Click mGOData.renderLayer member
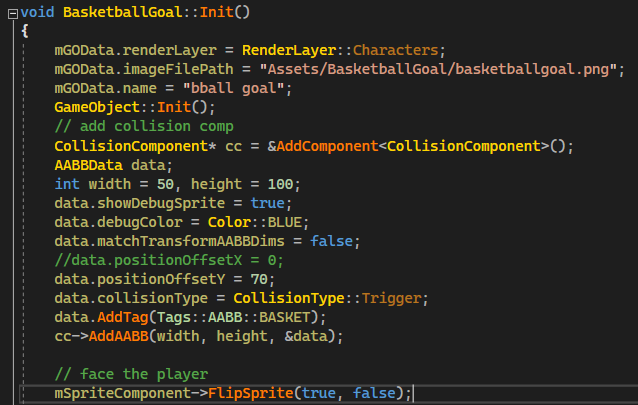The width and height of the screenshot is (638, 405). [x=135, y=50]
